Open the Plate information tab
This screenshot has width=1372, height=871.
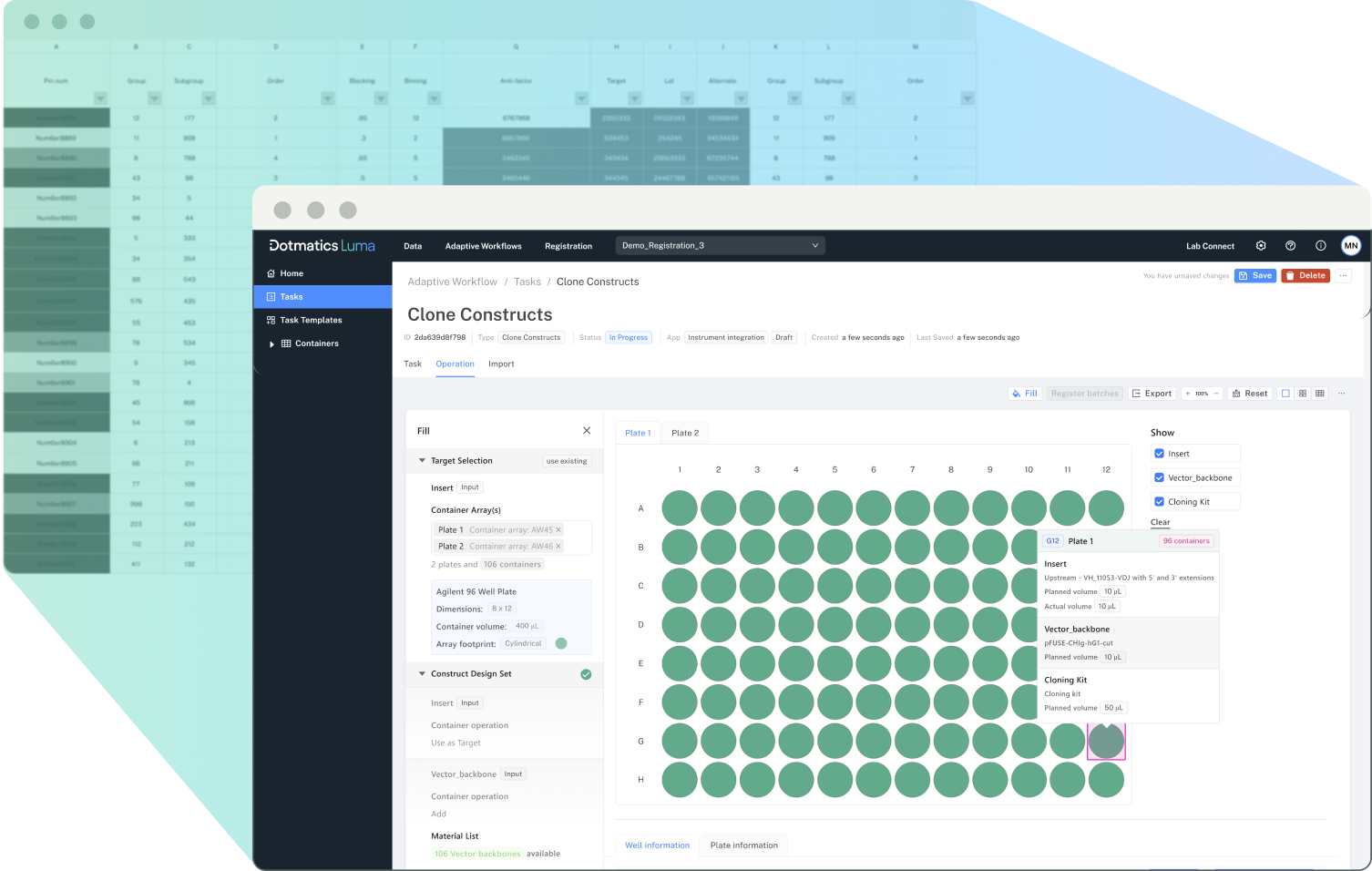[x=743, y=845]
